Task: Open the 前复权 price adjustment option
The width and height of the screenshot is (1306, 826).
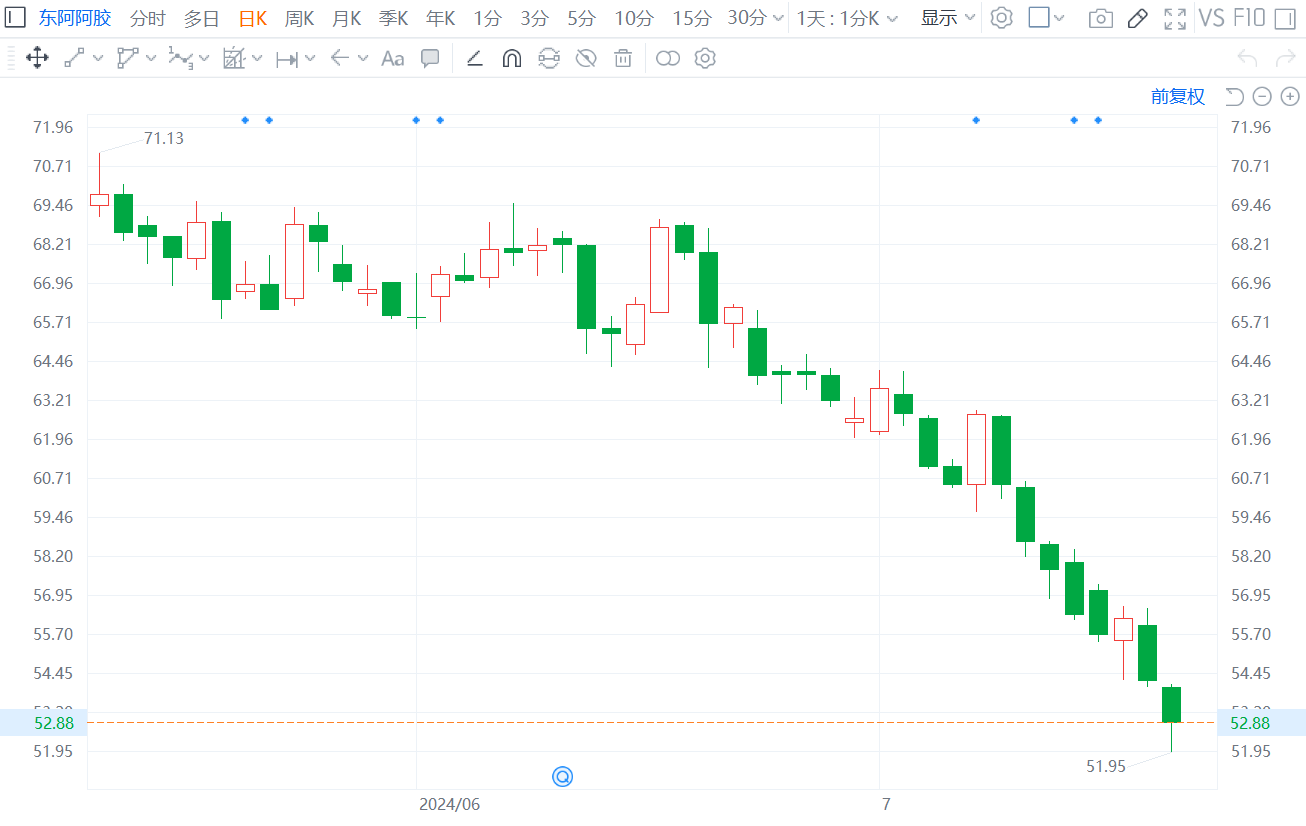Action: 1178,96
